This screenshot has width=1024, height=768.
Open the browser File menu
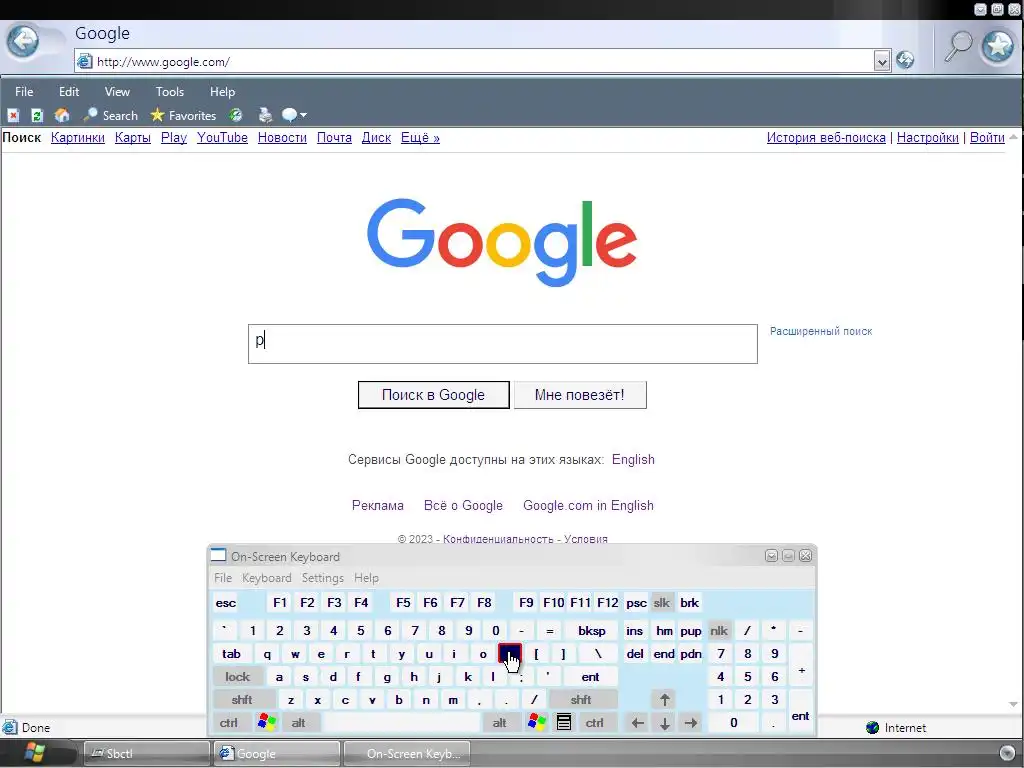point(24,92)
